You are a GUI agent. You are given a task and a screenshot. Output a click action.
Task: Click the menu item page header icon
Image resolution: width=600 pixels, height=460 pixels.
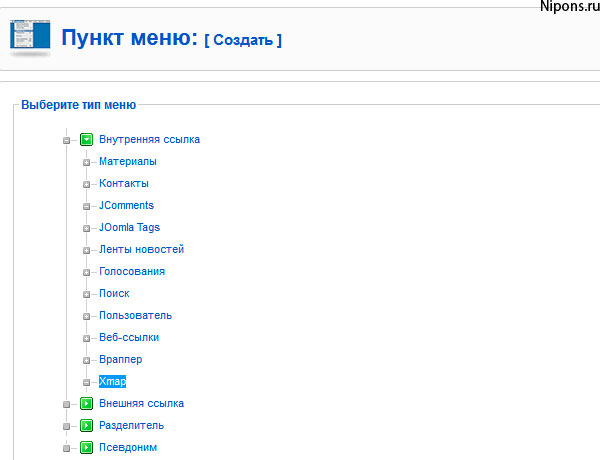pyautogui.click(x=30, y=39)
